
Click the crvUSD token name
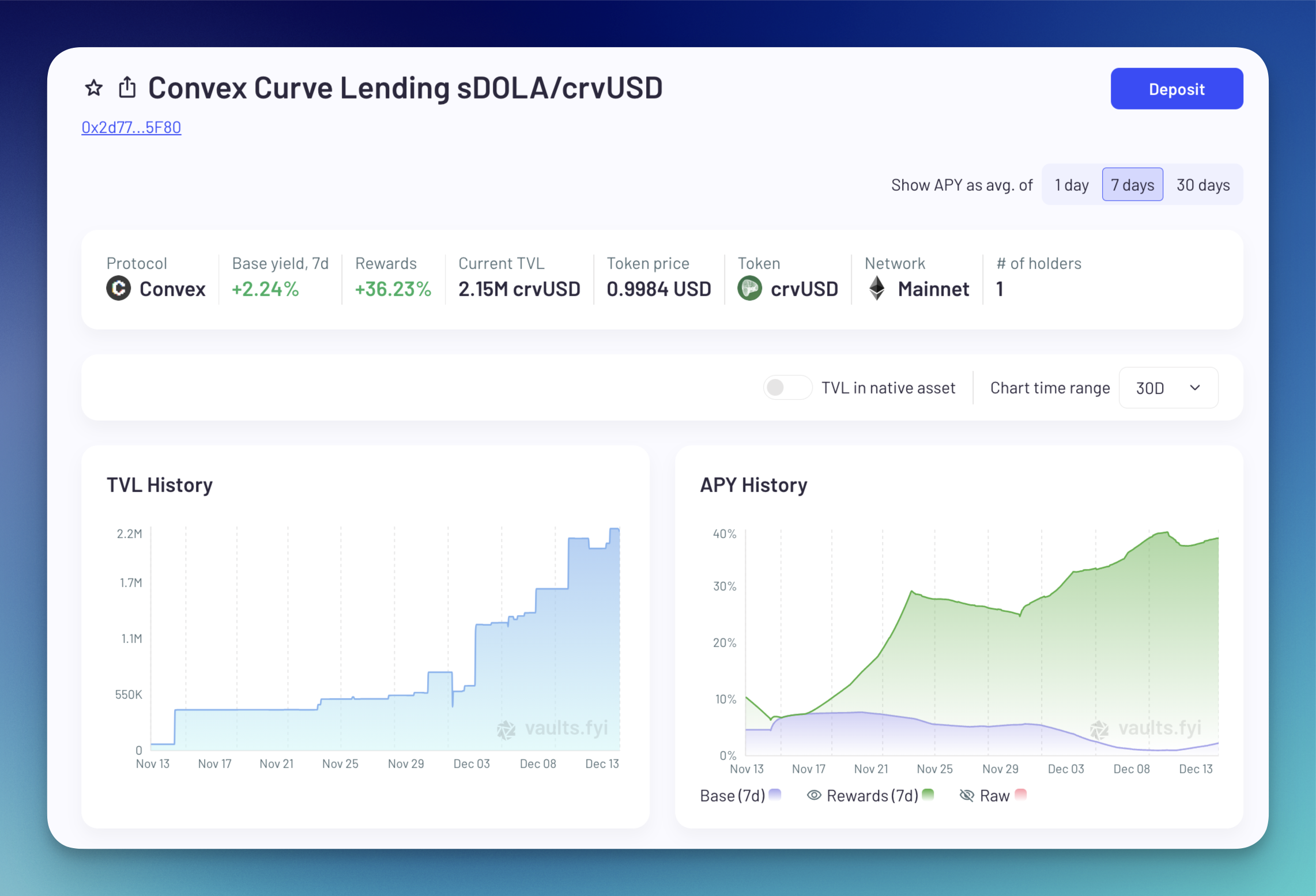tap(805, 289)
